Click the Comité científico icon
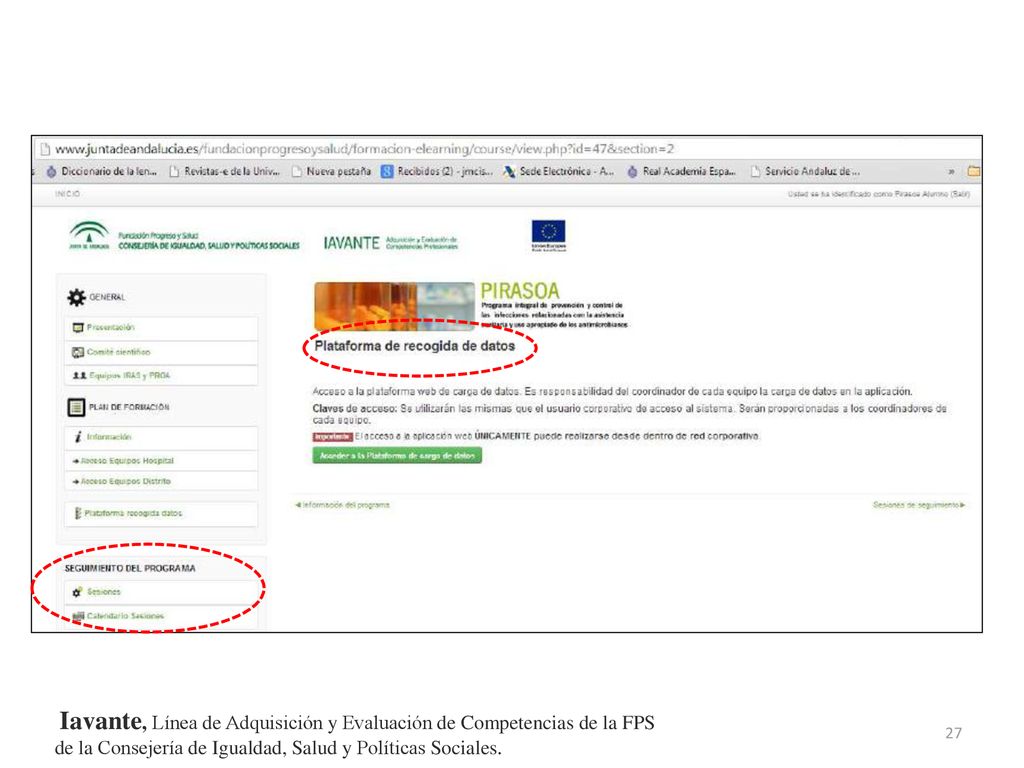This screenshot has height=768, width=1024. 78,352
